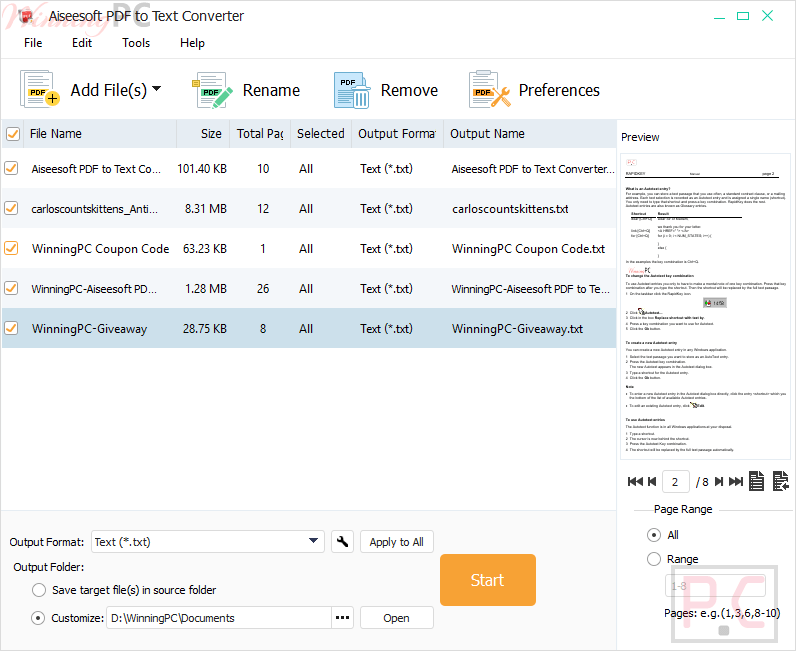Select the All page range option

pos(654,535)
